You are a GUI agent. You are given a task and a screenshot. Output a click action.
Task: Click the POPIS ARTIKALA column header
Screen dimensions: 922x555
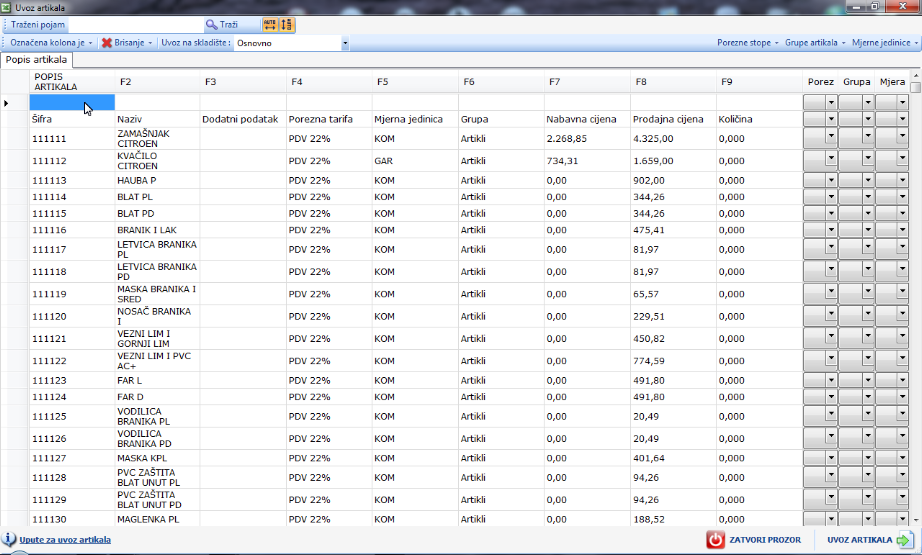tap(72, 82)
